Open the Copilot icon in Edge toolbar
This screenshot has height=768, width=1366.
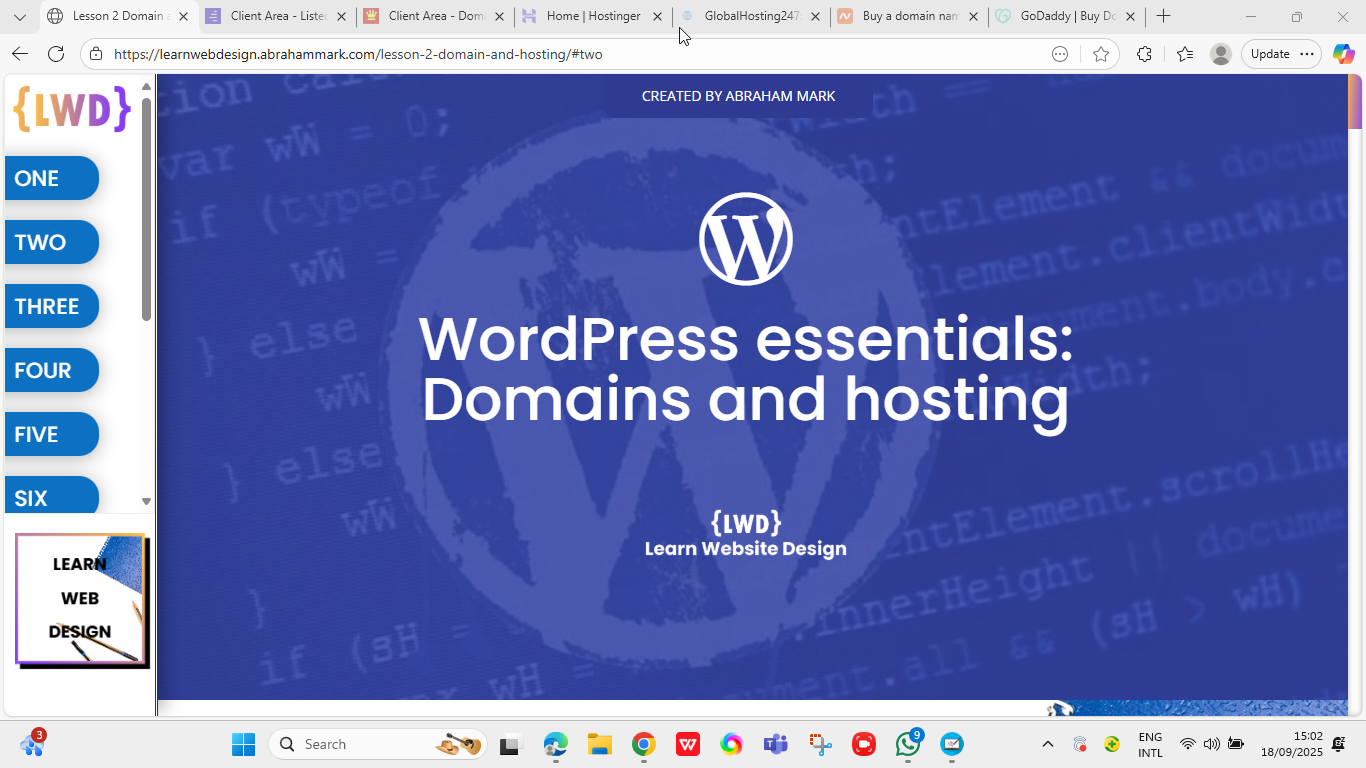[x=1343, y=54]
